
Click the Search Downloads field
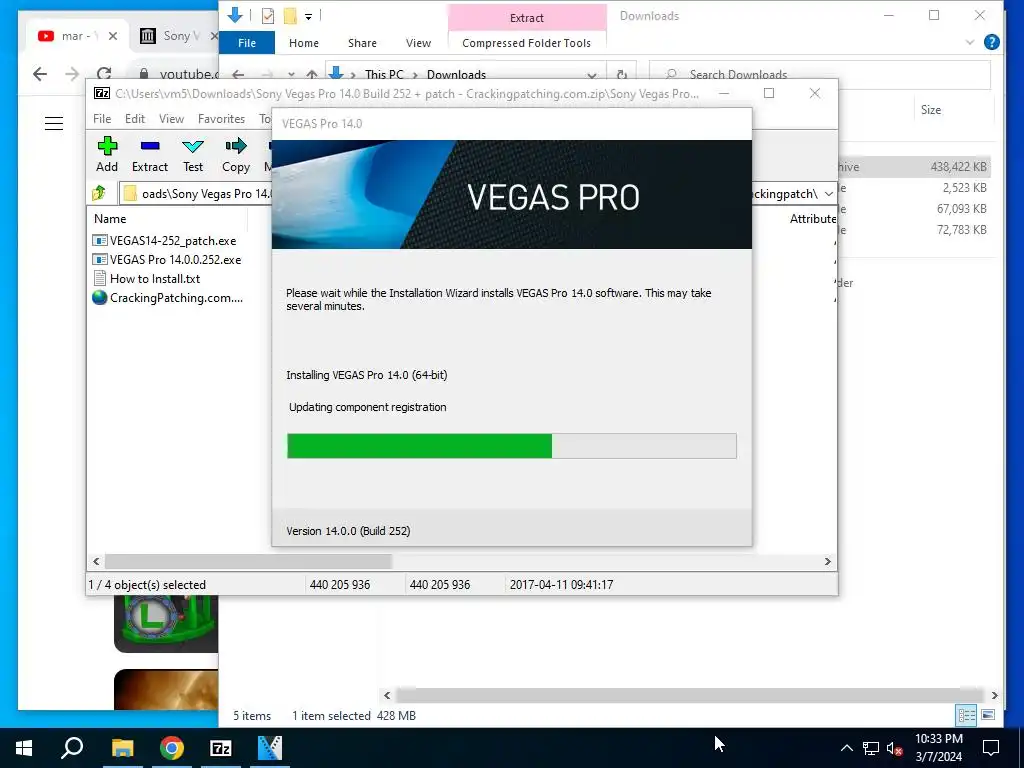coord(820,74)
